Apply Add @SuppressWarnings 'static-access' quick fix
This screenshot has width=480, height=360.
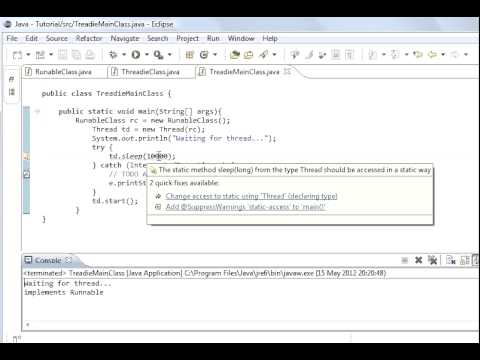point(245,207)
